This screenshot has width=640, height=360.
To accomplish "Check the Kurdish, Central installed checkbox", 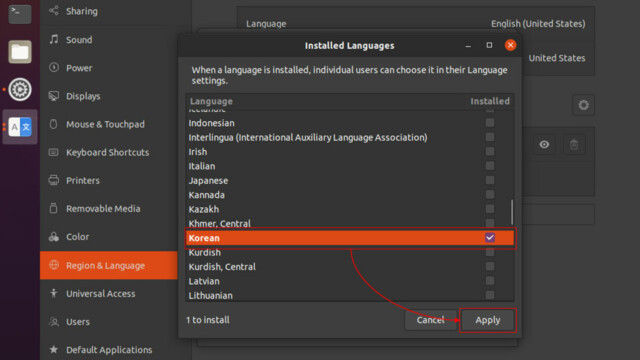I will point(490,266).
